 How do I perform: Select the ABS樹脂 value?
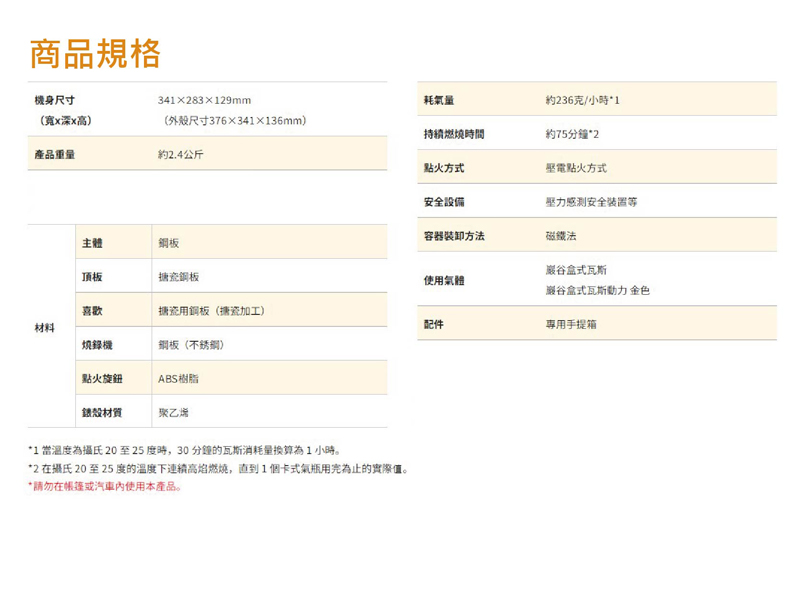click(179, 379)
